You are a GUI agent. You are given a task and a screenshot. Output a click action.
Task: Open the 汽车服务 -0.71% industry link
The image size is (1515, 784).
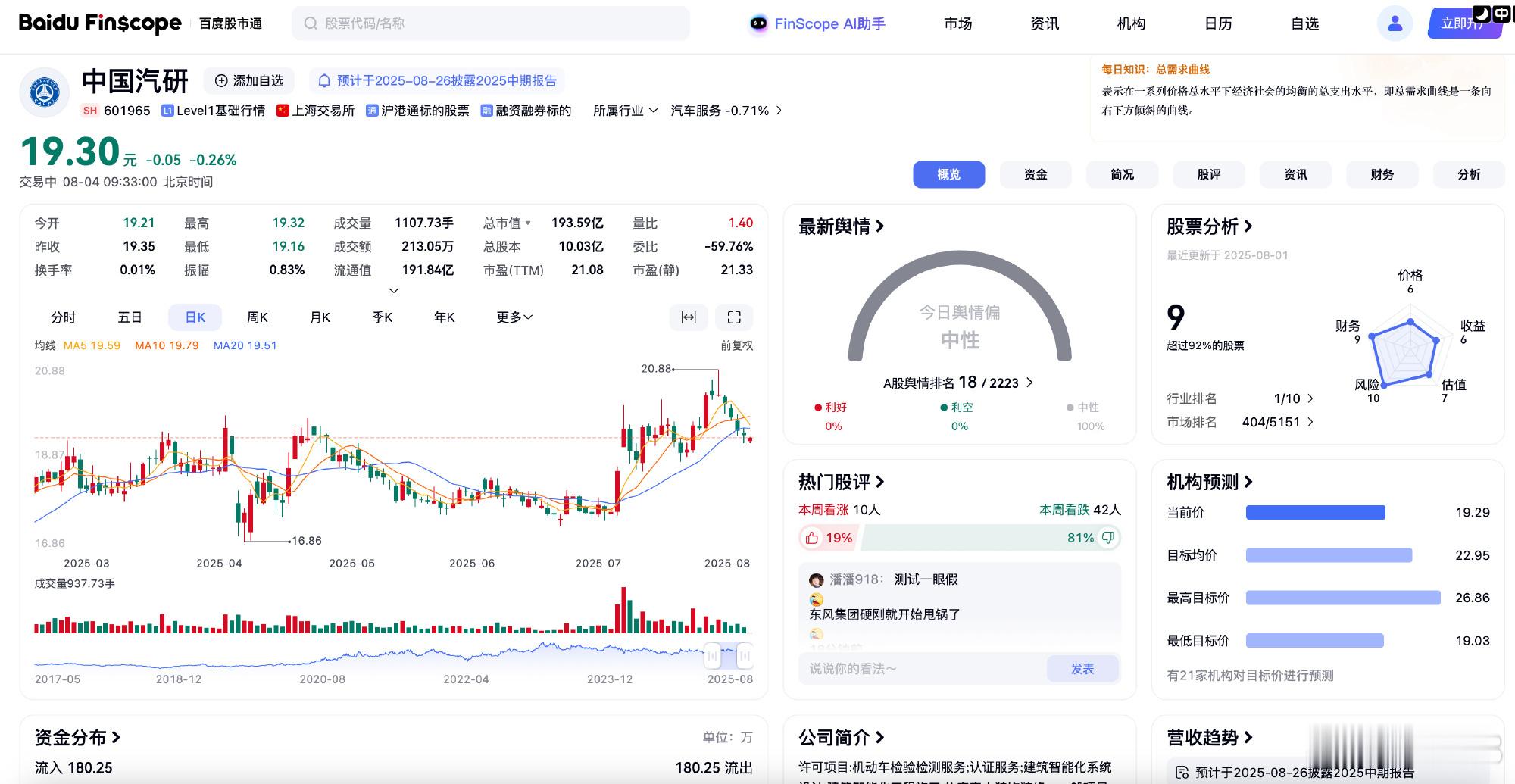click(726, 111)
